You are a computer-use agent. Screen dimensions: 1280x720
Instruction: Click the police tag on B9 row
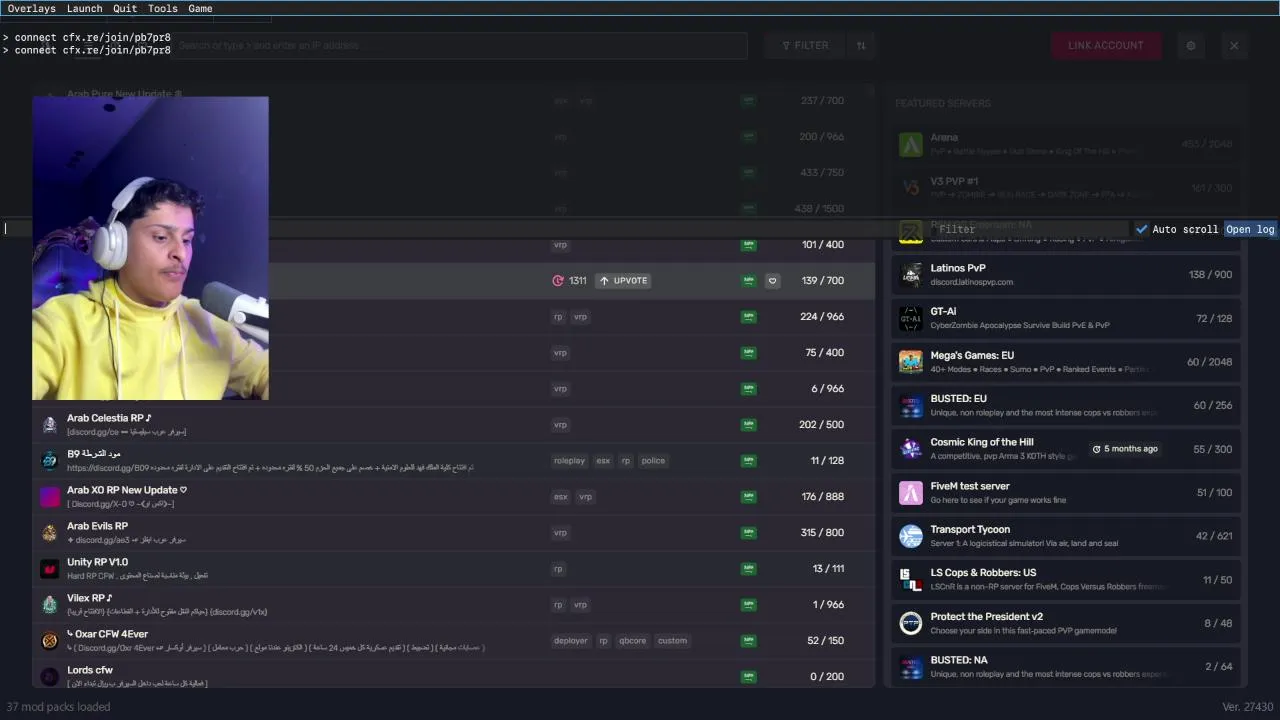653,461
